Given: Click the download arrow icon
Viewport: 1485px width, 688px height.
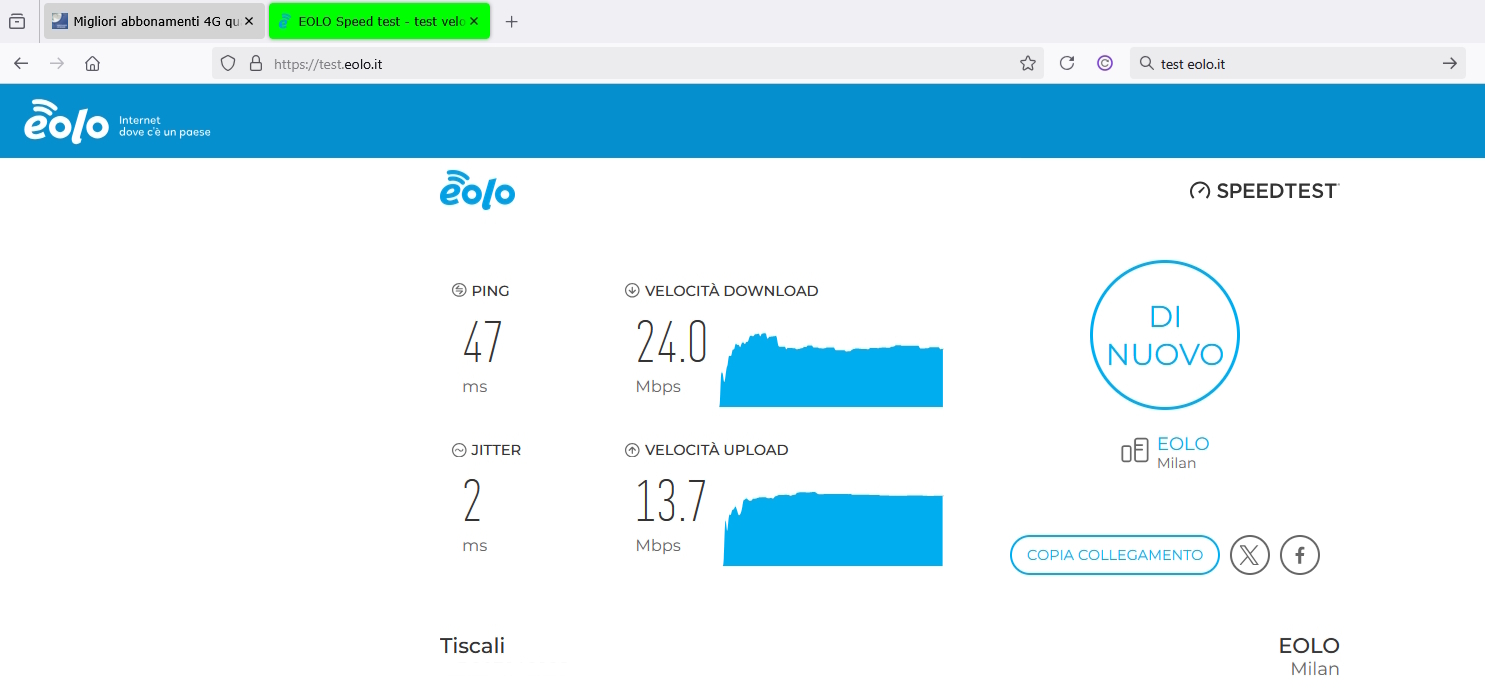Looking at the screenshot, I should coord(632,291).
